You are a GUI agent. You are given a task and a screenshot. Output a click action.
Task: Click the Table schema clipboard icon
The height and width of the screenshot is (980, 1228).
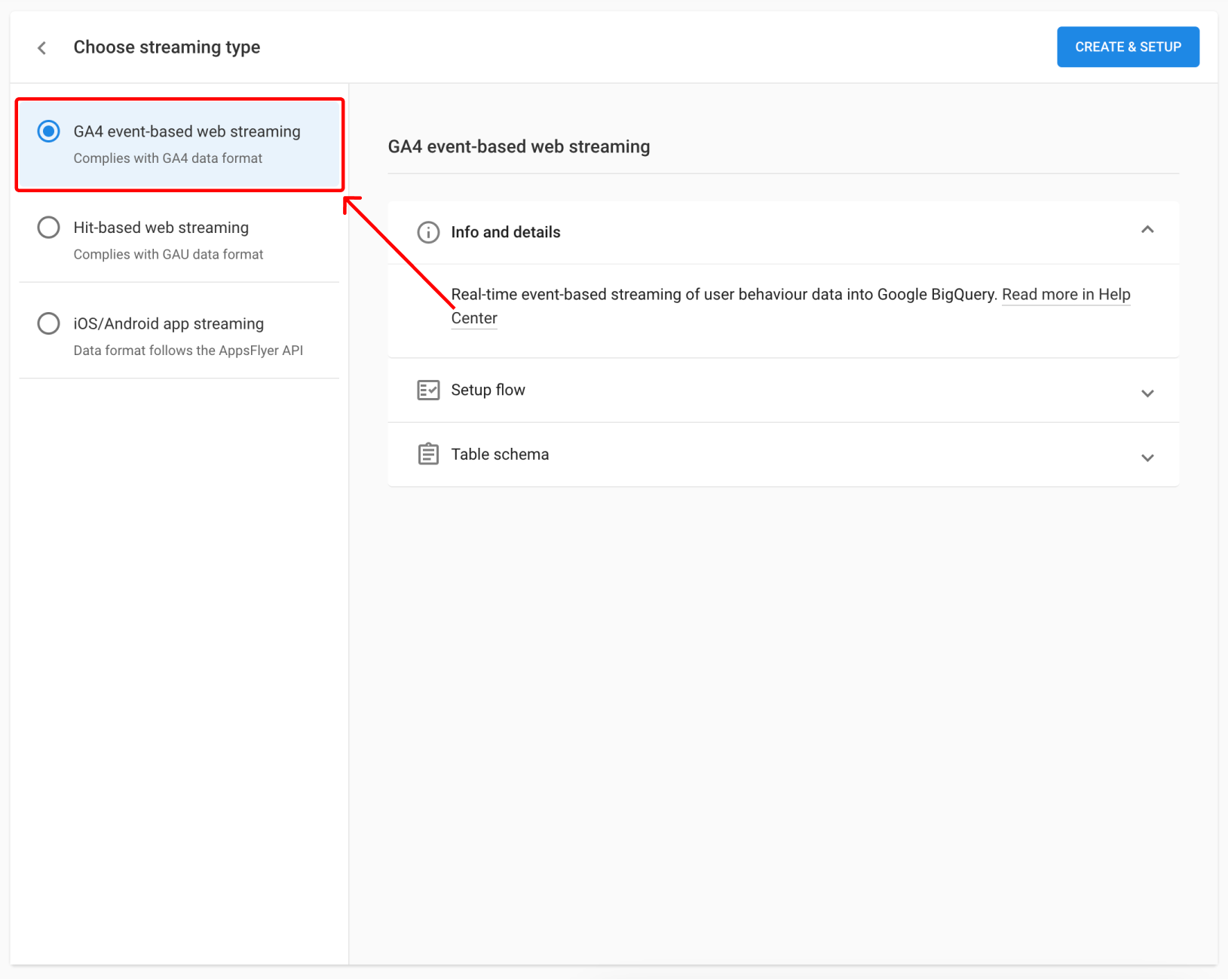pyautogui.click(x=428, y=454)
